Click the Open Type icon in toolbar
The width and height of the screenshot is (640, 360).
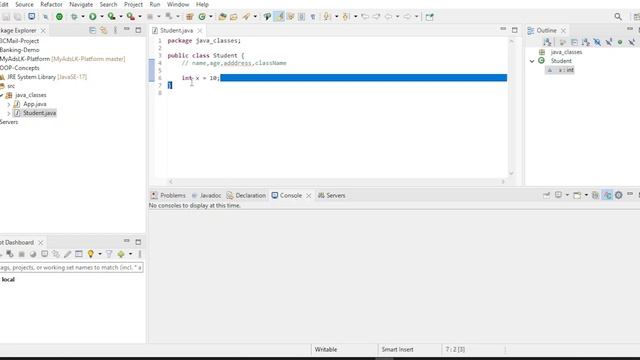222,17
